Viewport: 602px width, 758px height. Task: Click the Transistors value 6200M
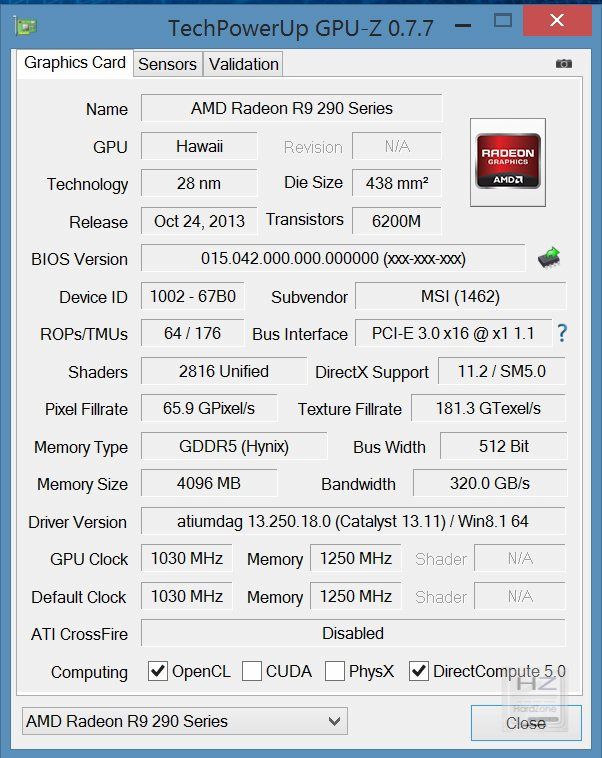click(x=396, y=221)
